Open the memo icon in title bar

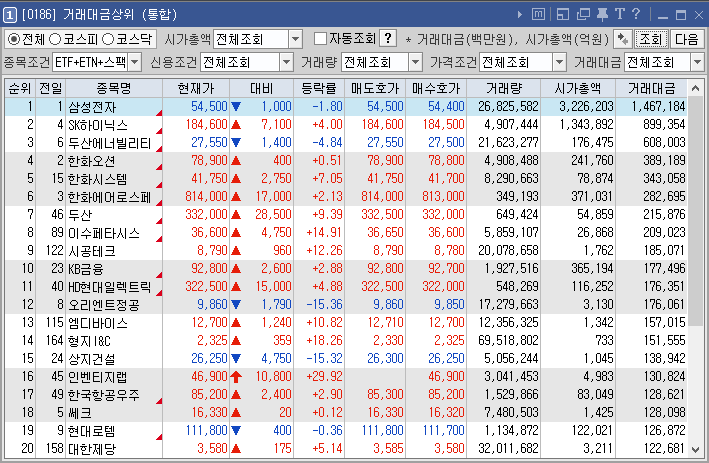point(538,14)
